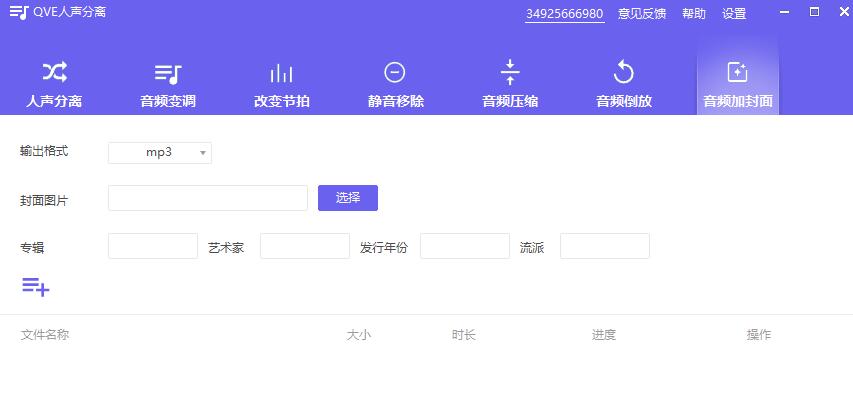
Task: Open the 设置 settings menu
Action: pos(734,14)
